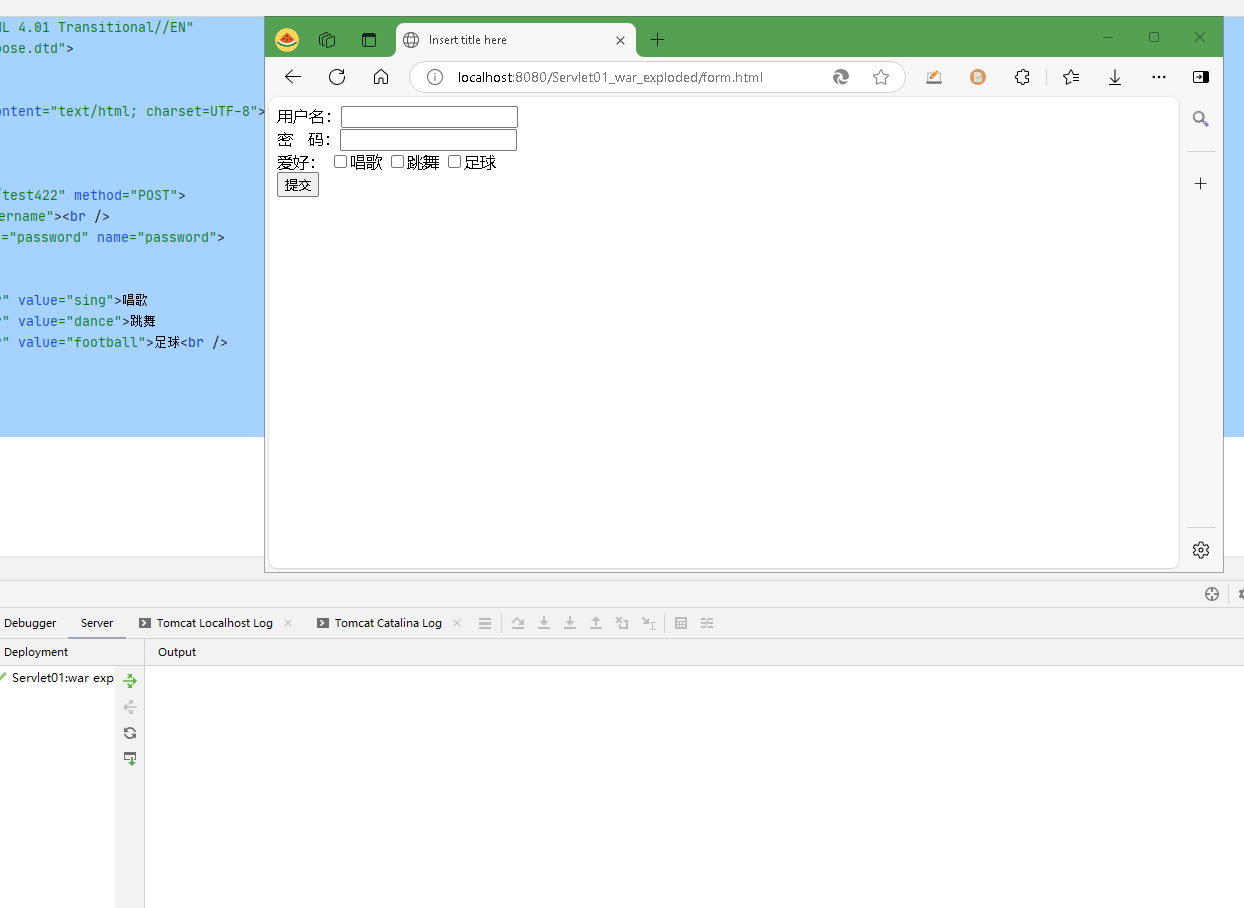The height and width of the screenshot is (908, 1244).
Task: Toggle the Edge sidebar icon
Action: click(1201, 77)
